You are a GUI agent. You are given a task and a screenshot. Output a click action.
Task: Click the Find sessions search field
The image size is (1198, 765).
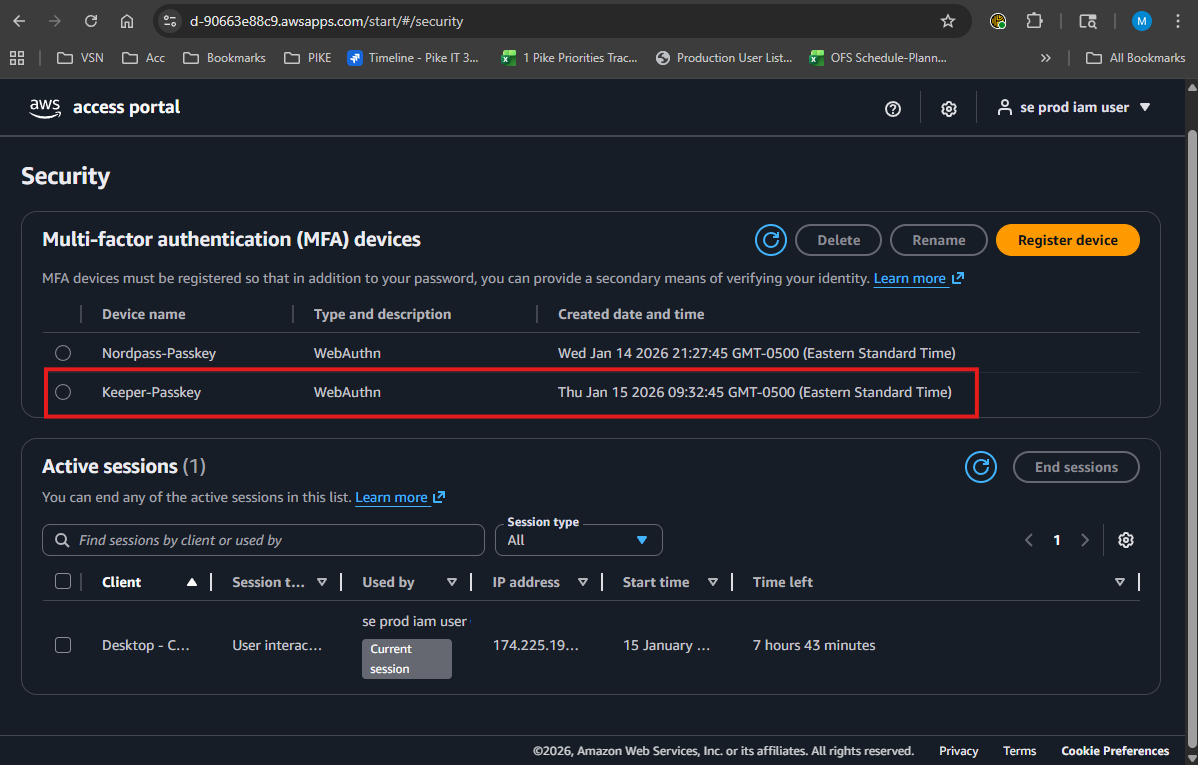(x=264, y=540)
